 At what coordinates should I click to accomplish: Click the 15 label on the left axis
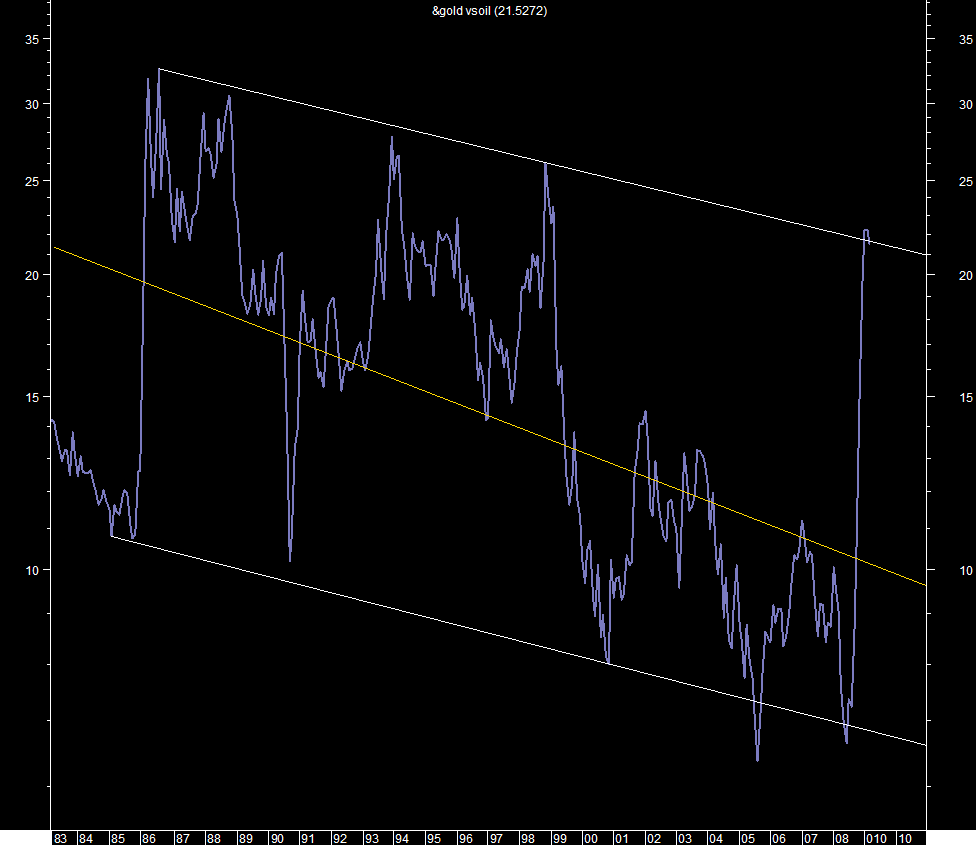pos(32,397)
